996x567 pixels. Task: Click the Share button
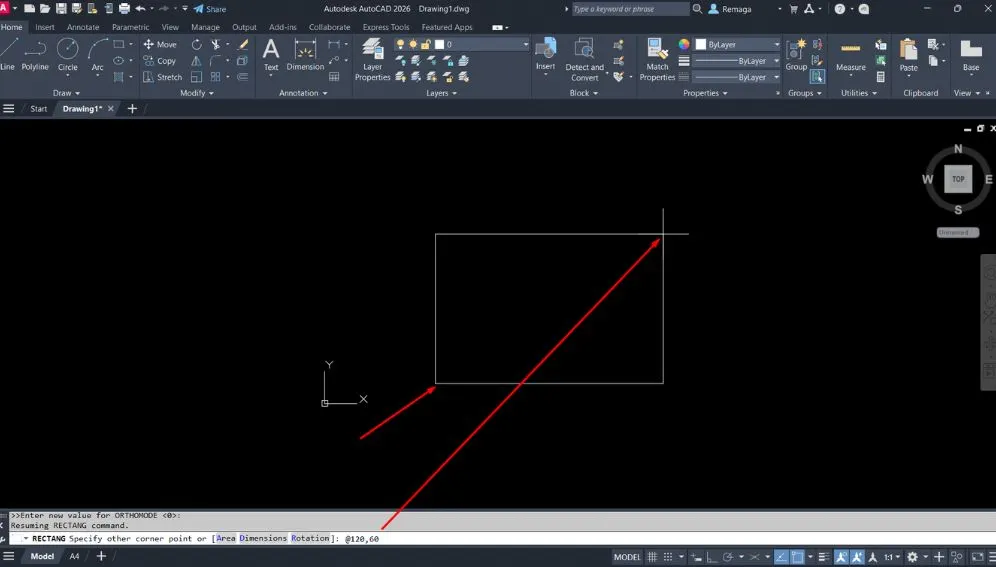210,9
